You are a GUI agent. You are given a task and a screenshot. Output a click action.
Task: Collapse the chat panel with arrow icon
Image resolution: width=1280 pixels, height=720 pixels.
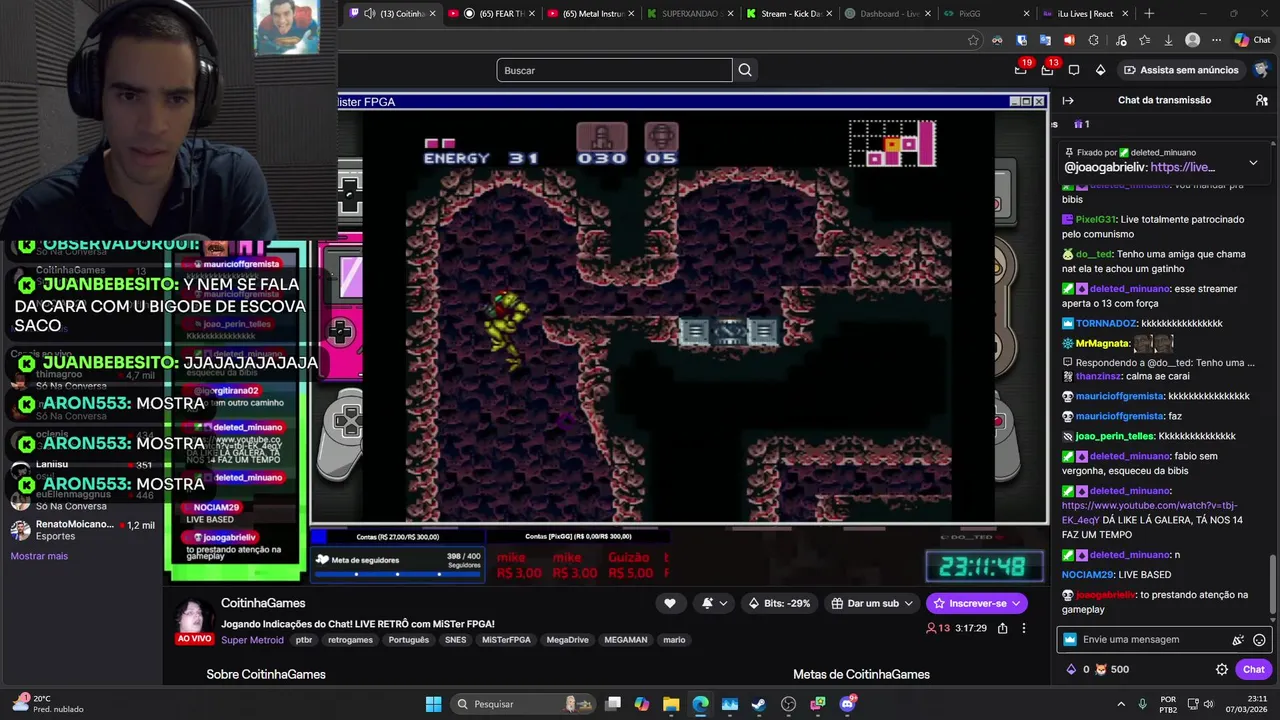1068,100
